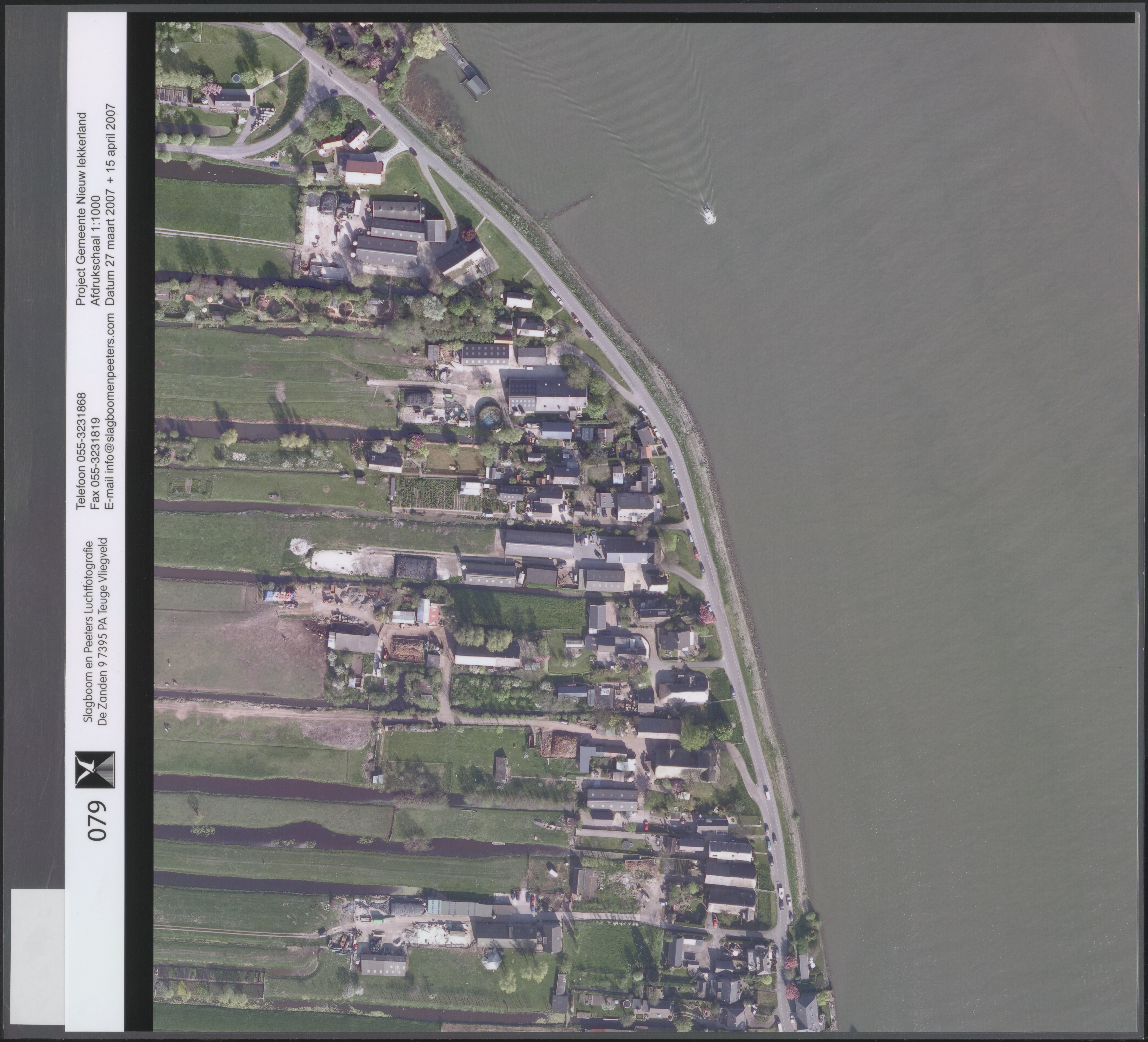Click the Slagboom en Peeters logo icon
The width and height of the screenshot is (1148, 1042).
95,770
